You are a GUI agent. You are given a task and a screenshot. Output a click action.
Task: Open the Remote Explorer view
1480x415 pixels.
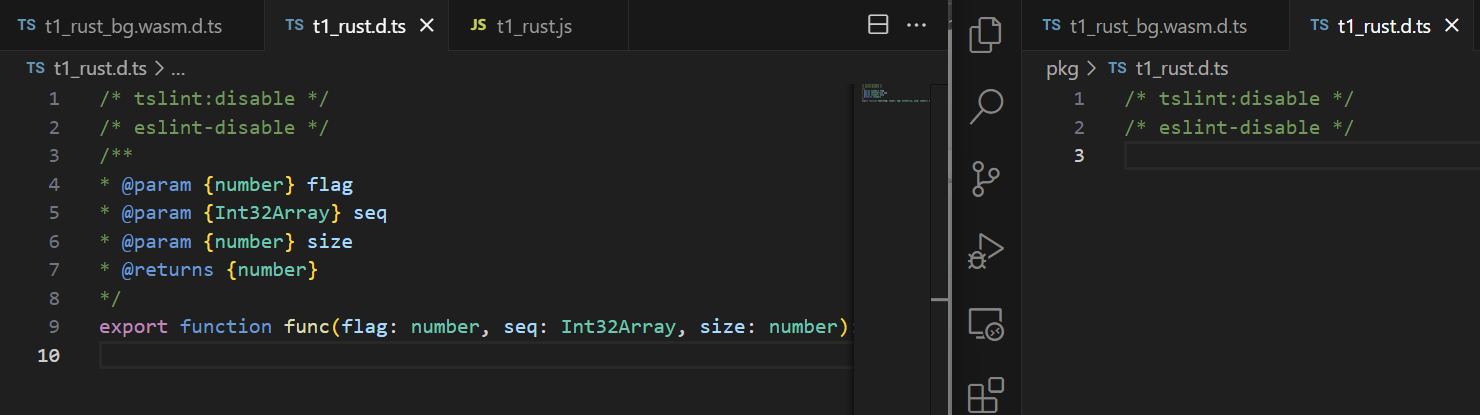986,324
